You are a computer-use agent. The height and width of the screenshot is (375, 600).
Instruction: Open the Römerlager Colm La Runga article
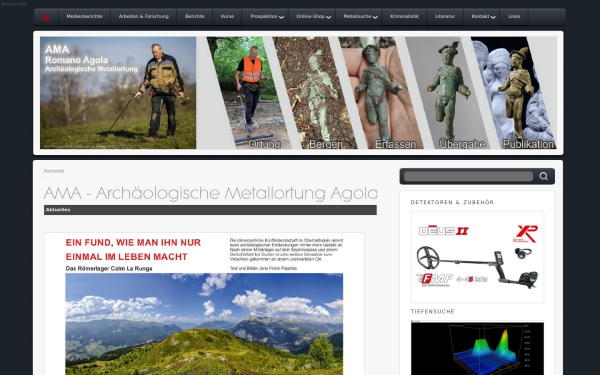(204, 304)
